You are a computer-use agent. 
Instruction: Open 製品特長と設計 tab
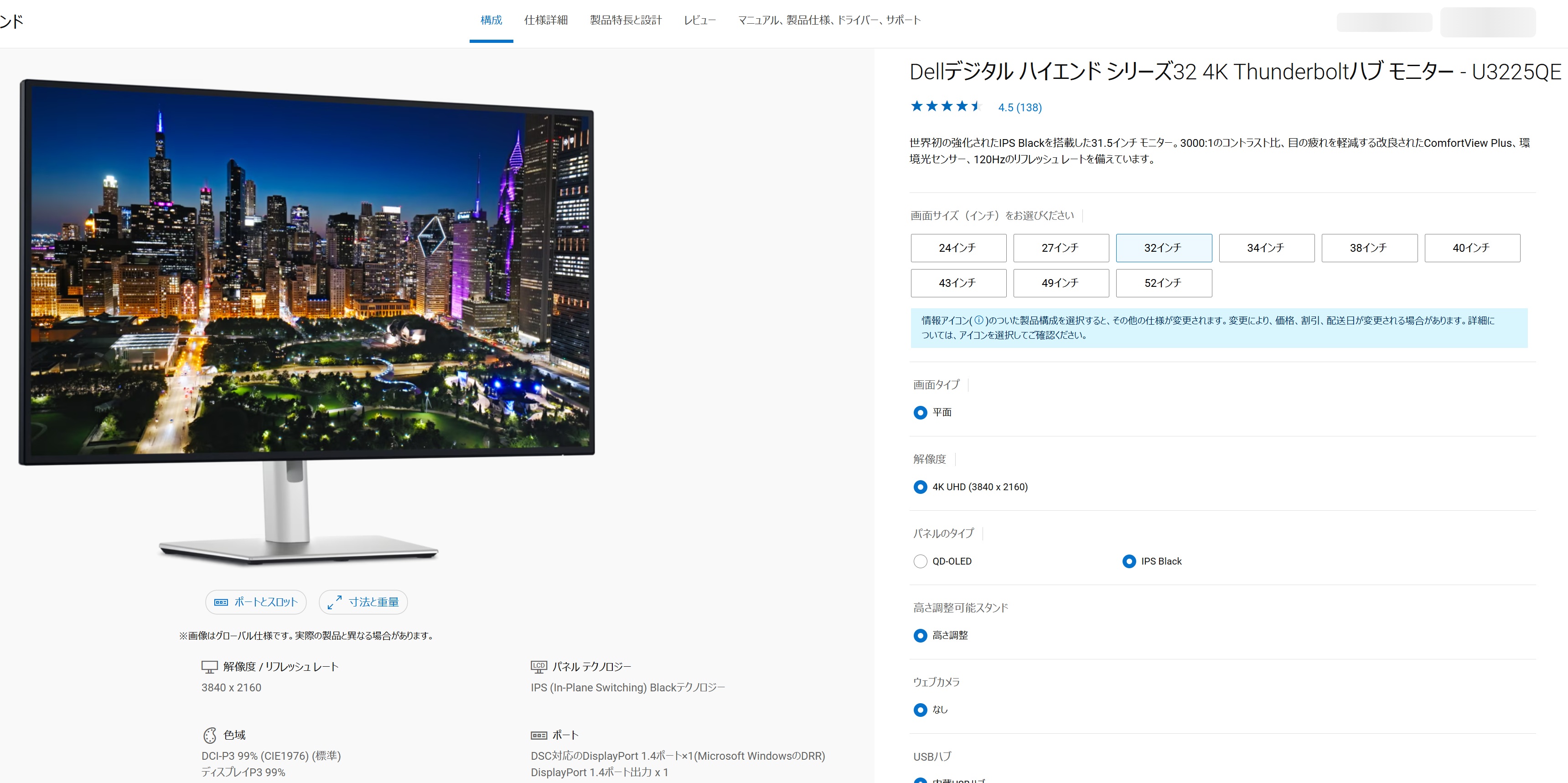pos(626,20)
